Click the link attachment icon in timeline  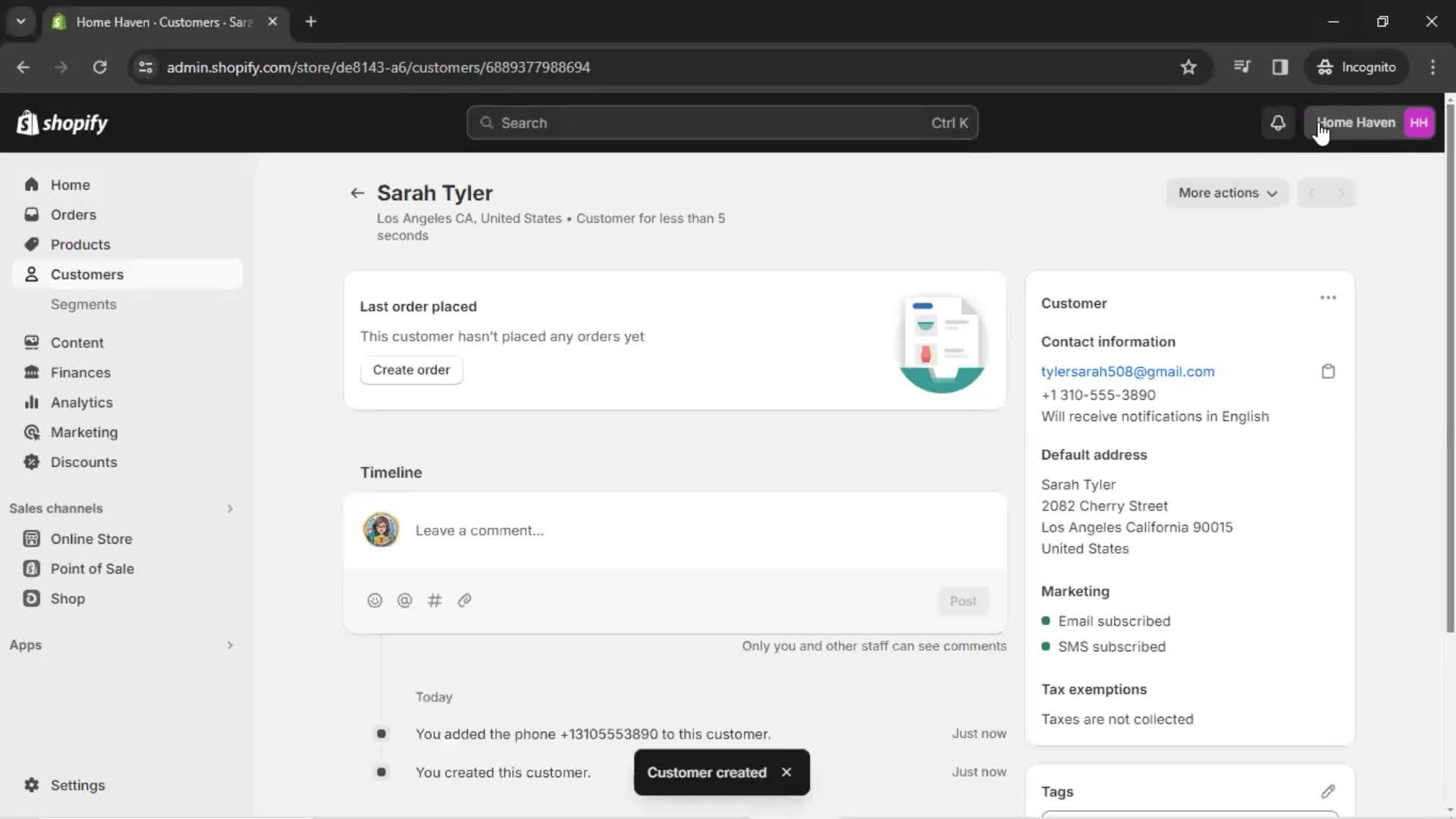coord(465,600)
